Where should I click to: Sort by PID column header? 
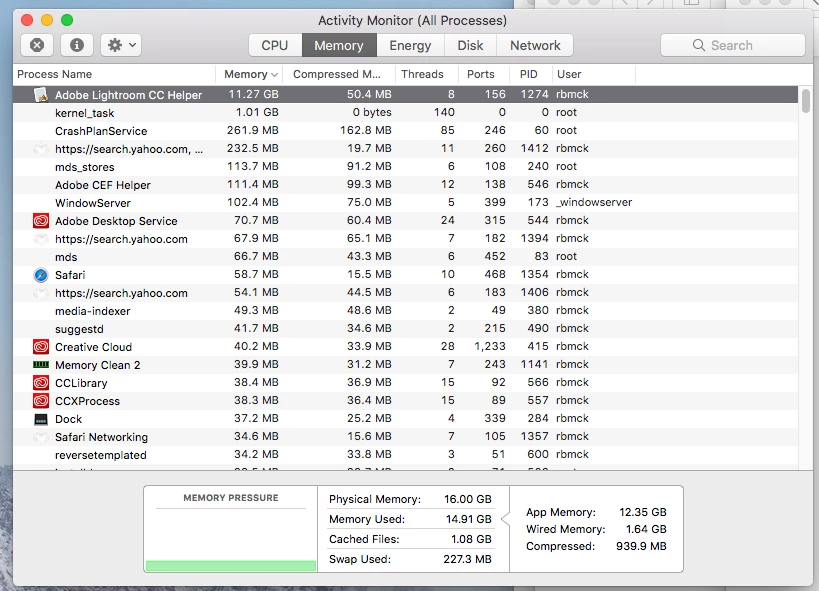(530, 74)
